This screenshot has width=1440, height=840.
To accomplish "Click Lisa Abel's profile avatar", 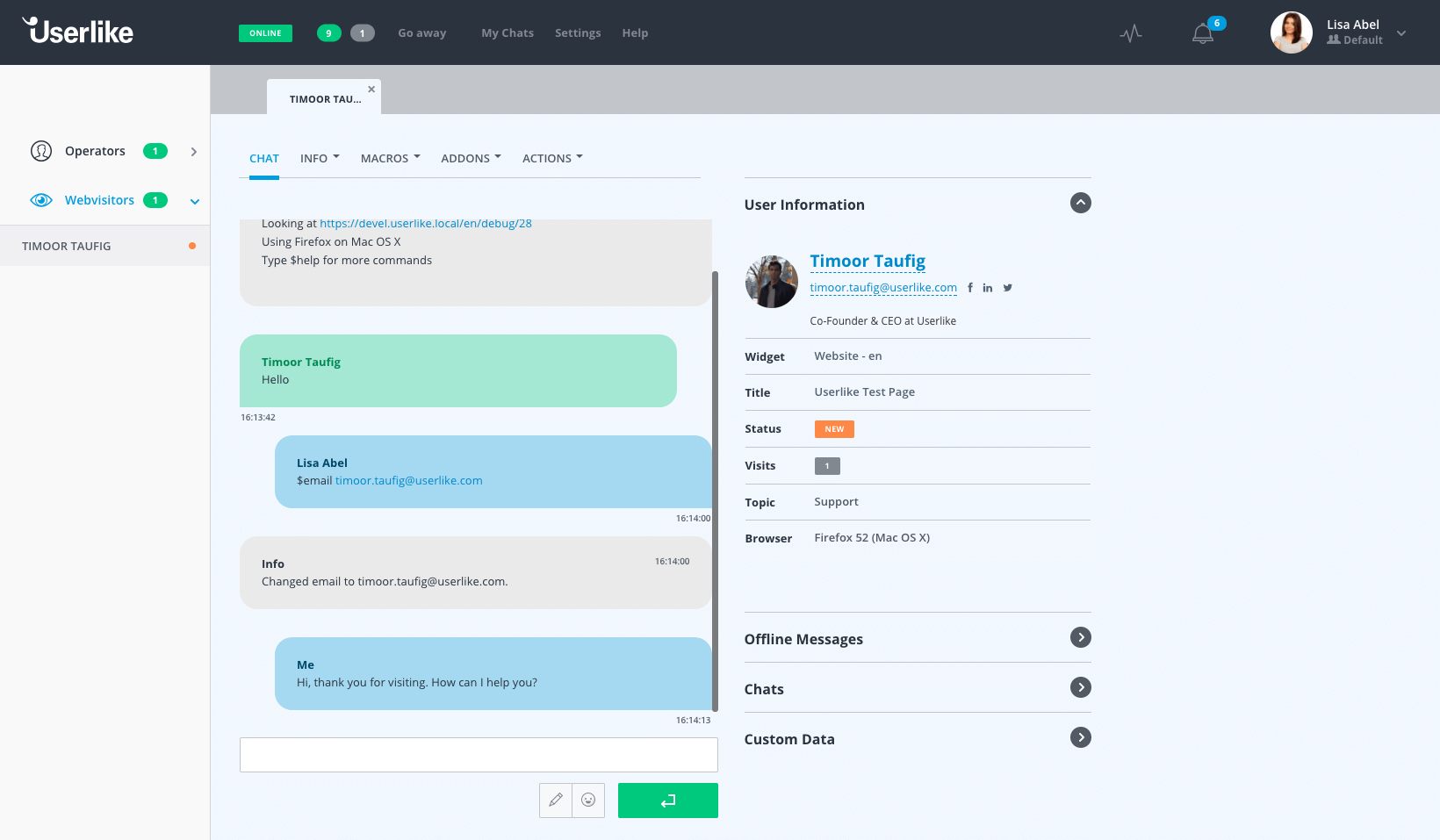I will 1291,32.
